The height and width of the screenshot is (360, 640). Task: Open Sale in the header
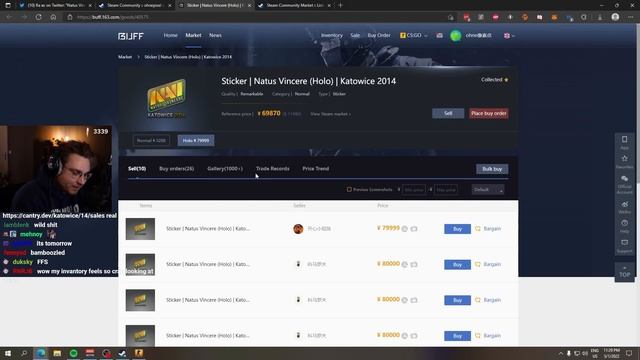(x=355, y=36)
